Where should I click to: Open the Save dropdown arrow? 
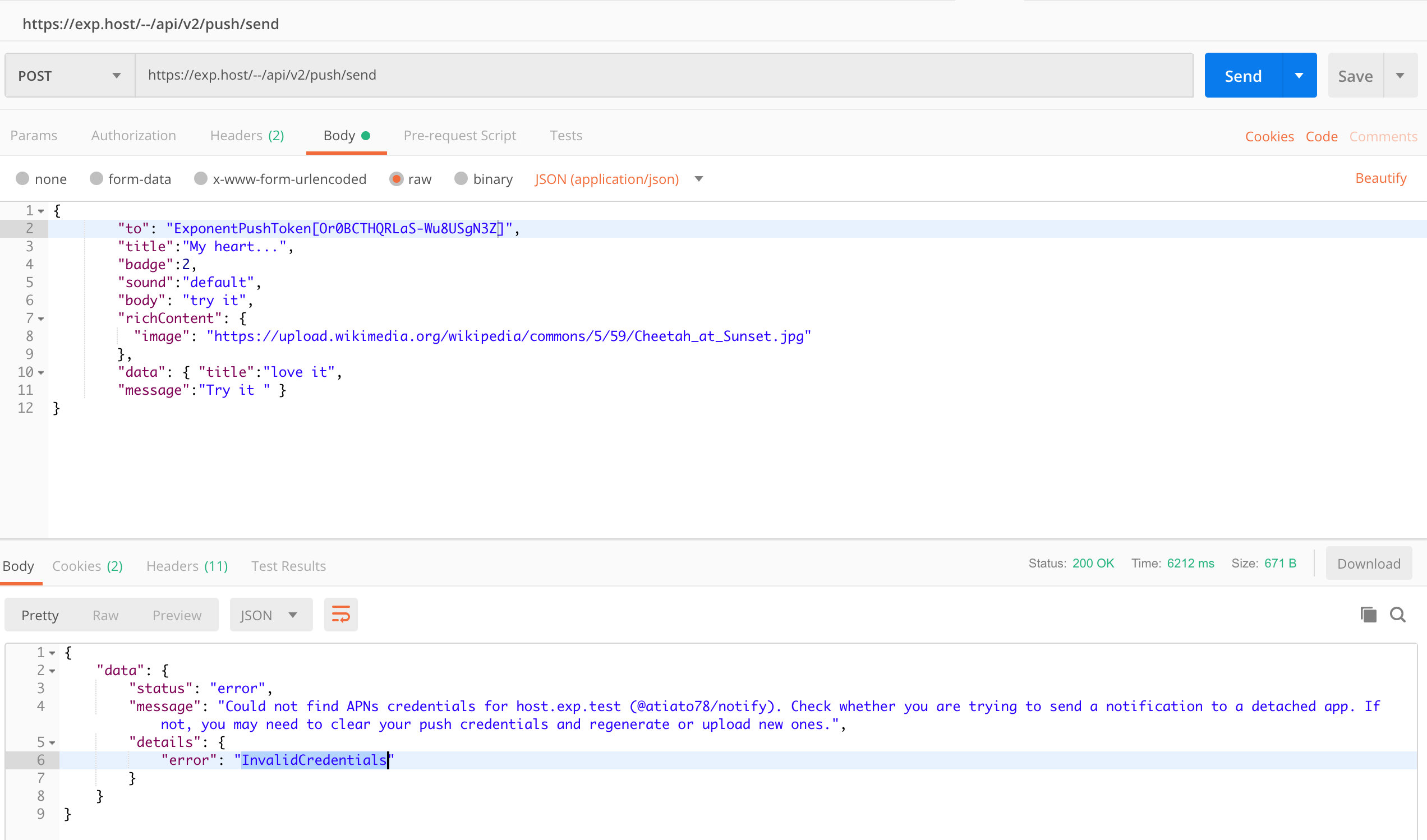click(1401, 75)
